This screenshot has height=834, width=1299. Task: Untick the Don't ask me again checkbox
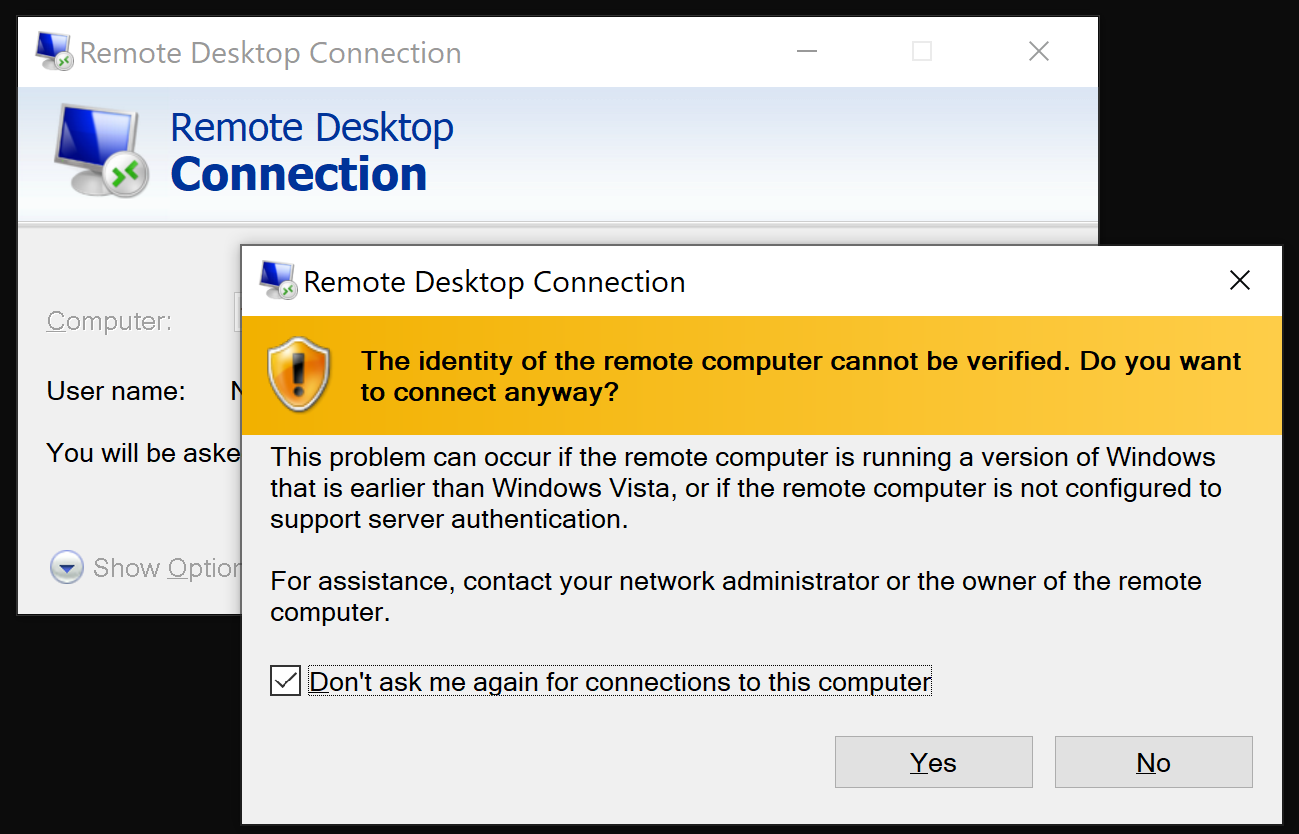coord(286,682)
